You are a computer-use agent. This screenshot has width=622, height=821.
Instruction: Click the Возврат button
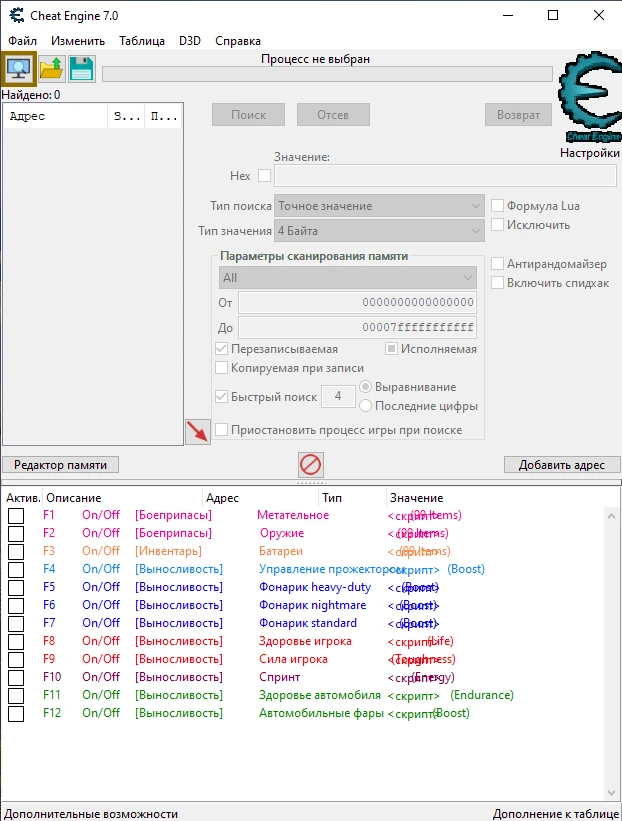(x=518, y=115)
